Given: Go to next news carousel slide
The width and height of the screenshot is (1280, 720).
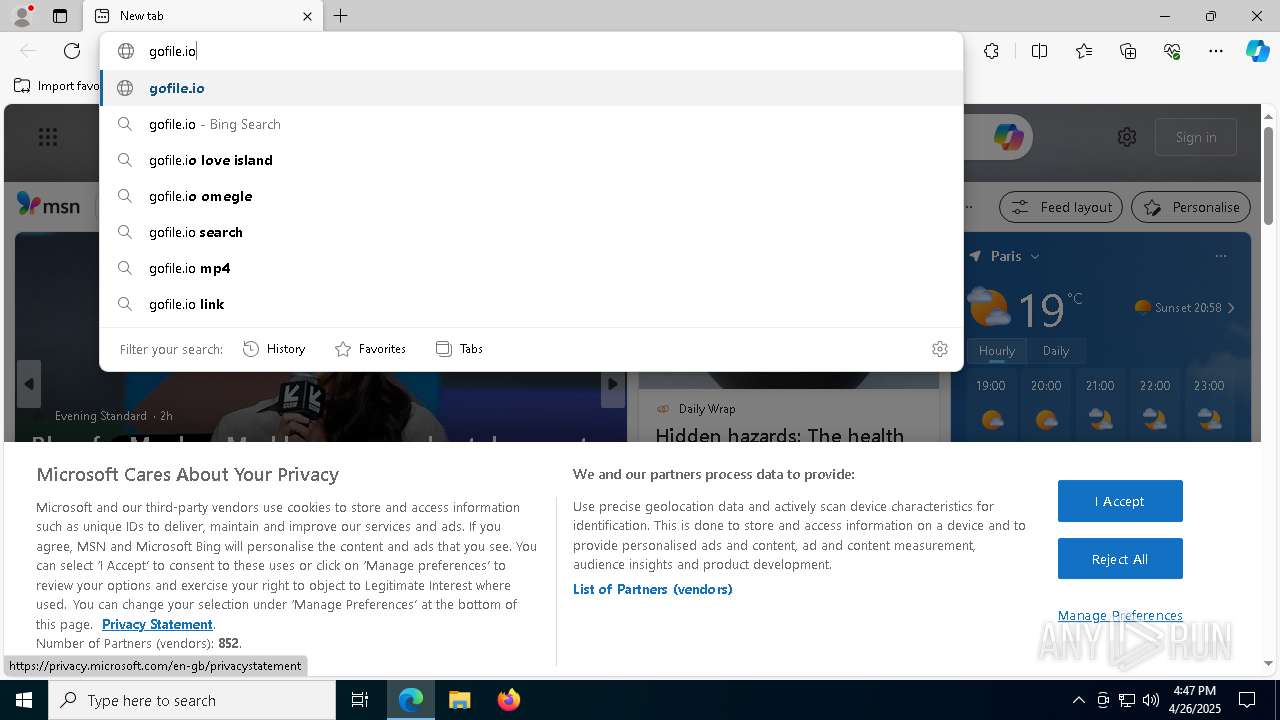Looking at the screenshot, I should 613,384.
